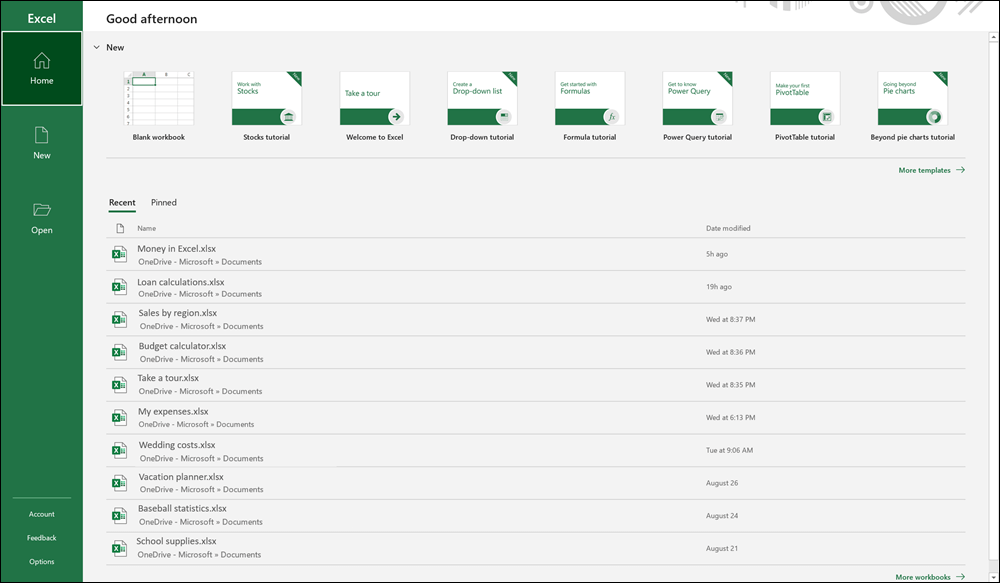Open the Drop-down tutorial template
1000x583 pixels.
482,106
